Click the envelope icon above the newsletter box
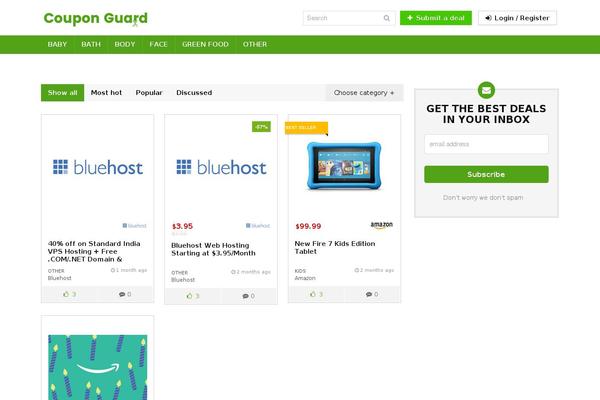Image resolution: width=600 pixels, height=400 pixels. coord(486,90)
